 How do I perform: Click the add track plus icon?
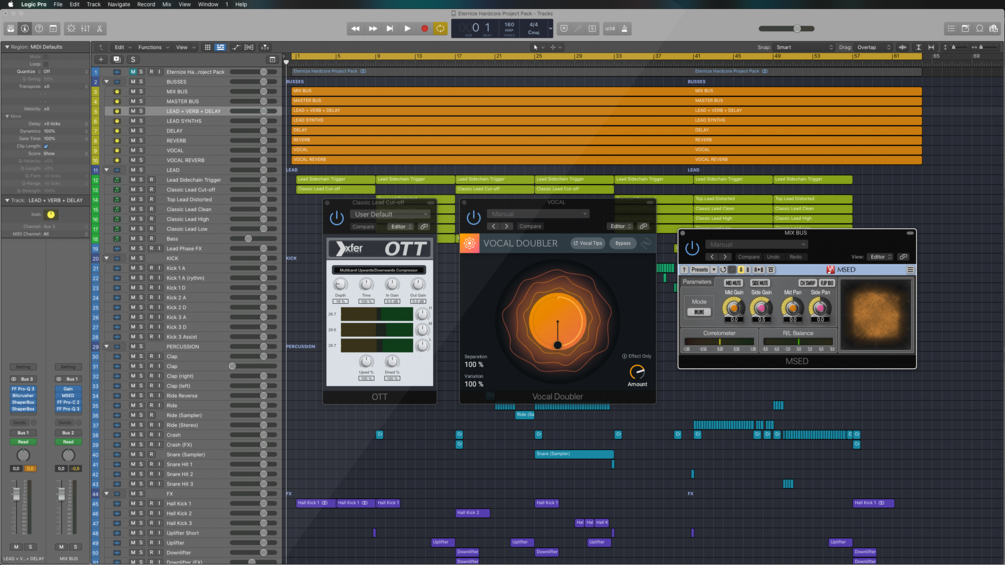101,60
